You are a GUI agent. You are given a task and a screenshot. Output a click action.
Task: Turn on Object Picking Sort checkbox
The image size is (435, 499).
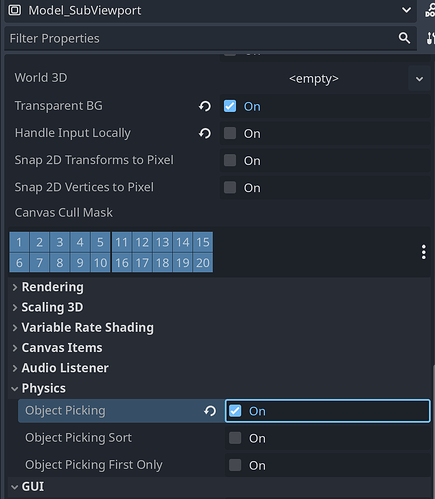tap(235, 438)
